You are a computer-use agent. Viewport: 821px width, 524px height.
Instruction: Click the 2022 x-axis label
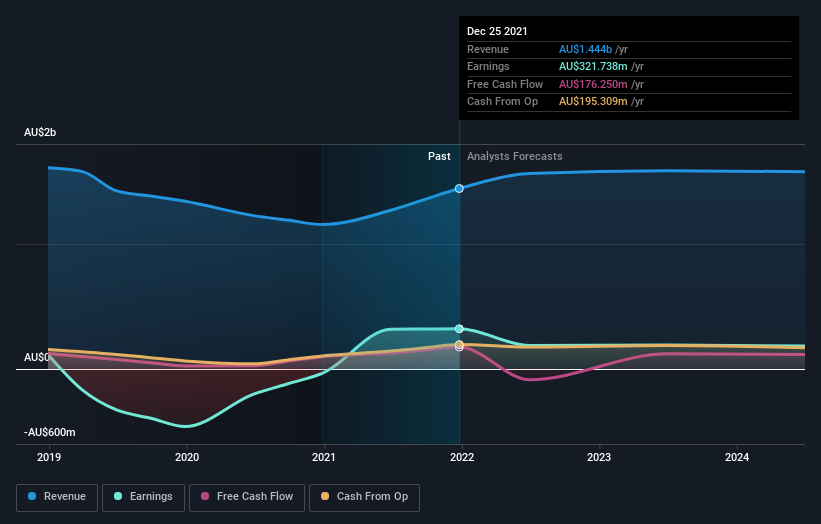pyautogui.click(x=462, y=457)
